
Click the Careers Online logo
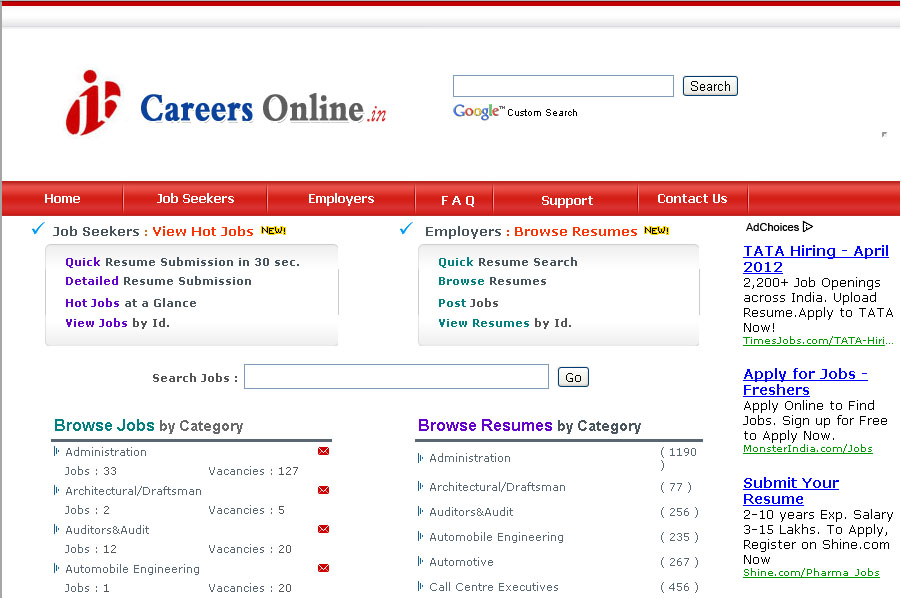click(x=226, y=105)
